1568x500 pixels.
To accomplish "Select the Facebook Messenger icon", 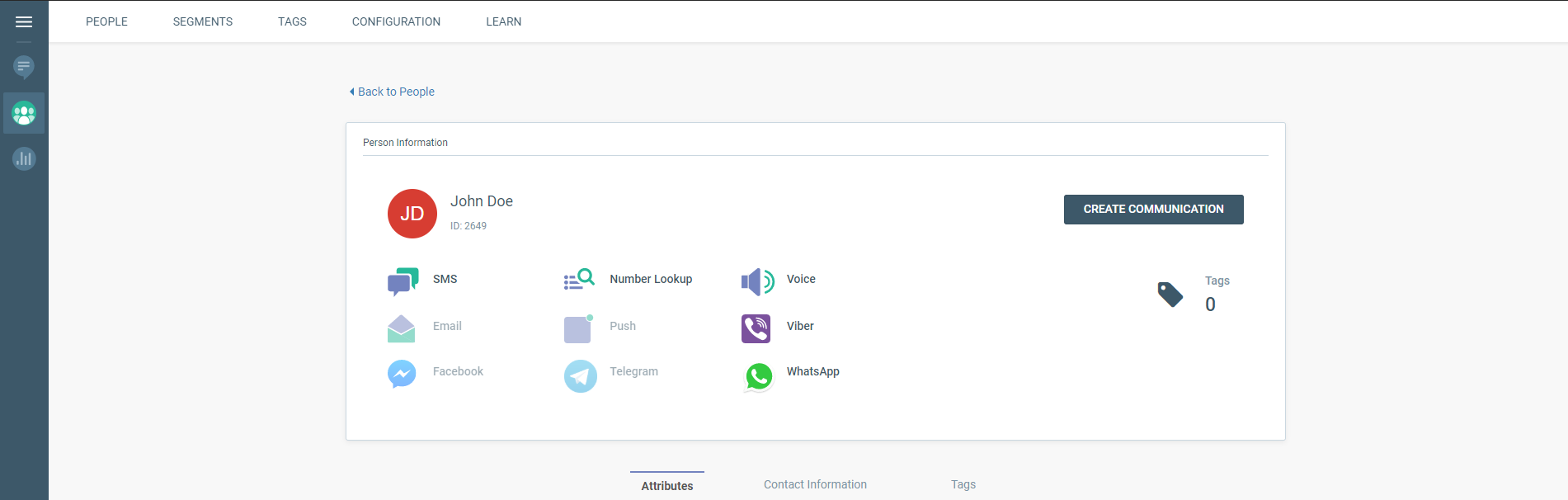I will point(402,374).
